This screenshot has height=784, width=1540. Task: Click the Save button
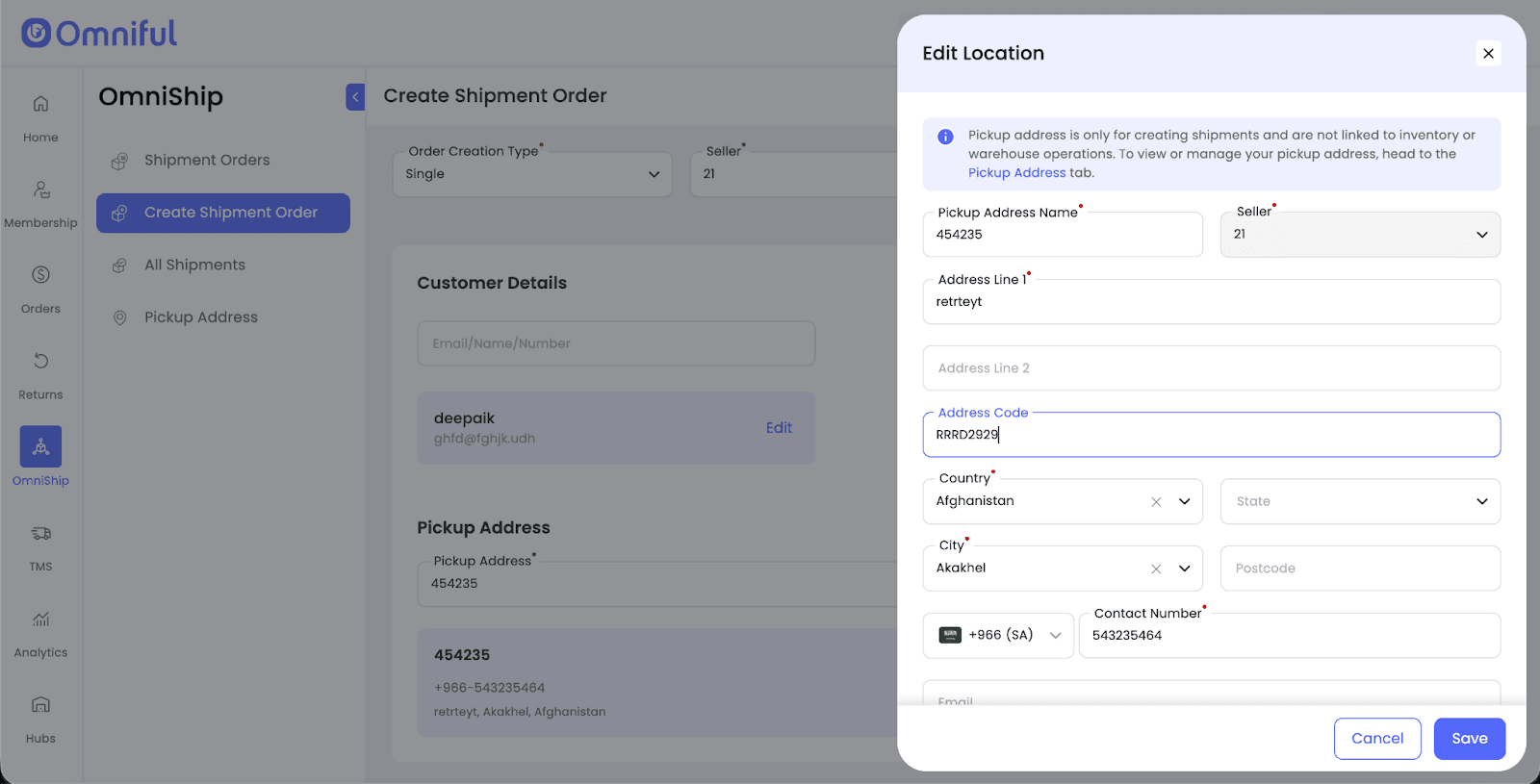click(1469, 739)
